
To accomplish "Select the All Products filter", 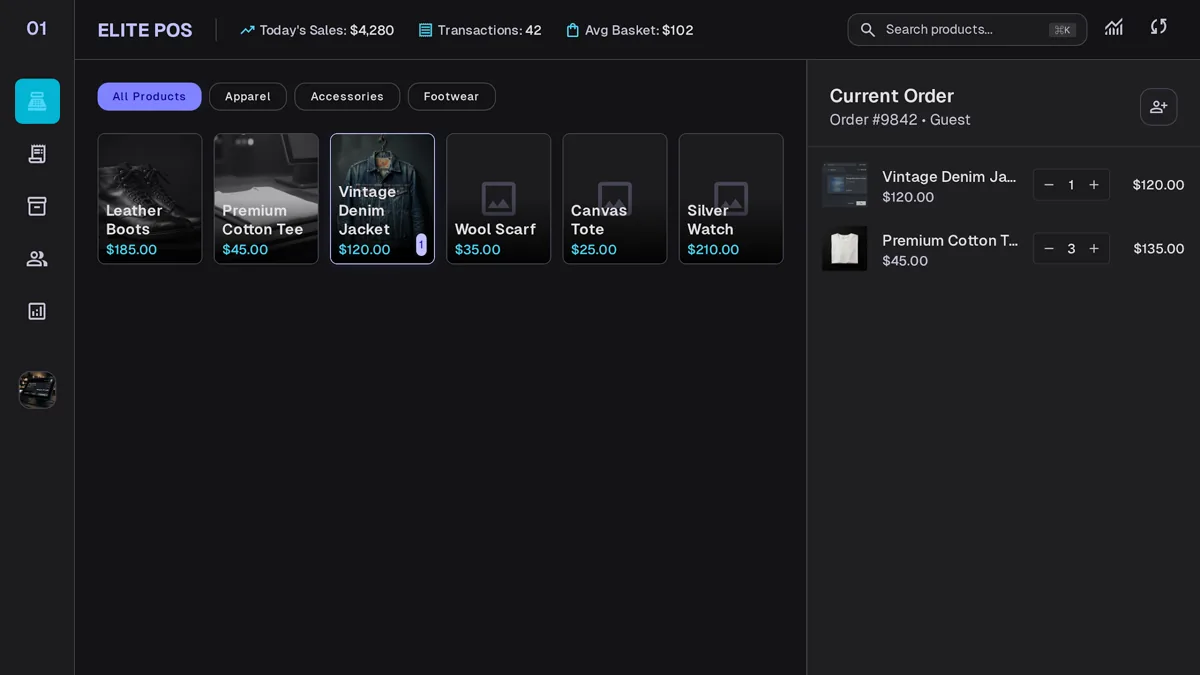I will click(x=149, y=97).
